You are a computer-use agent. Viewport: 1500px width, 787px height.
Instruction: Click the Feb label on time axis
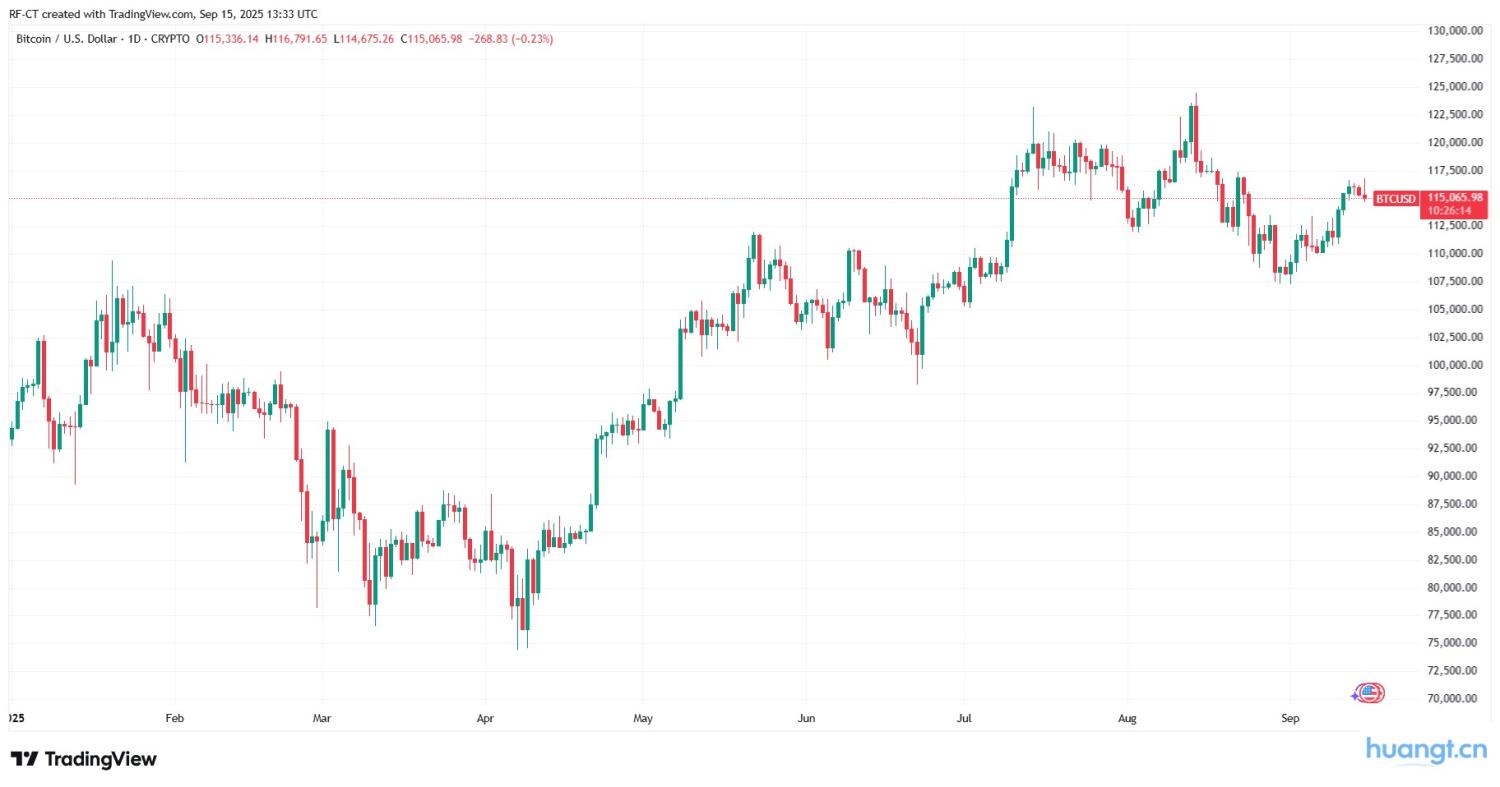click(x=175, y=718)
